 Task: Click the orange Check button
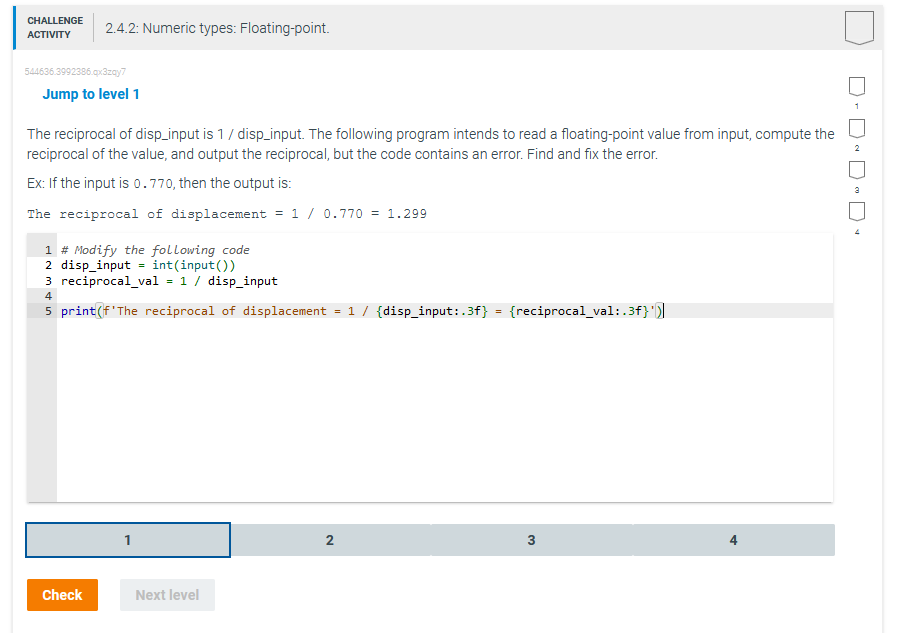pos(62,595)
